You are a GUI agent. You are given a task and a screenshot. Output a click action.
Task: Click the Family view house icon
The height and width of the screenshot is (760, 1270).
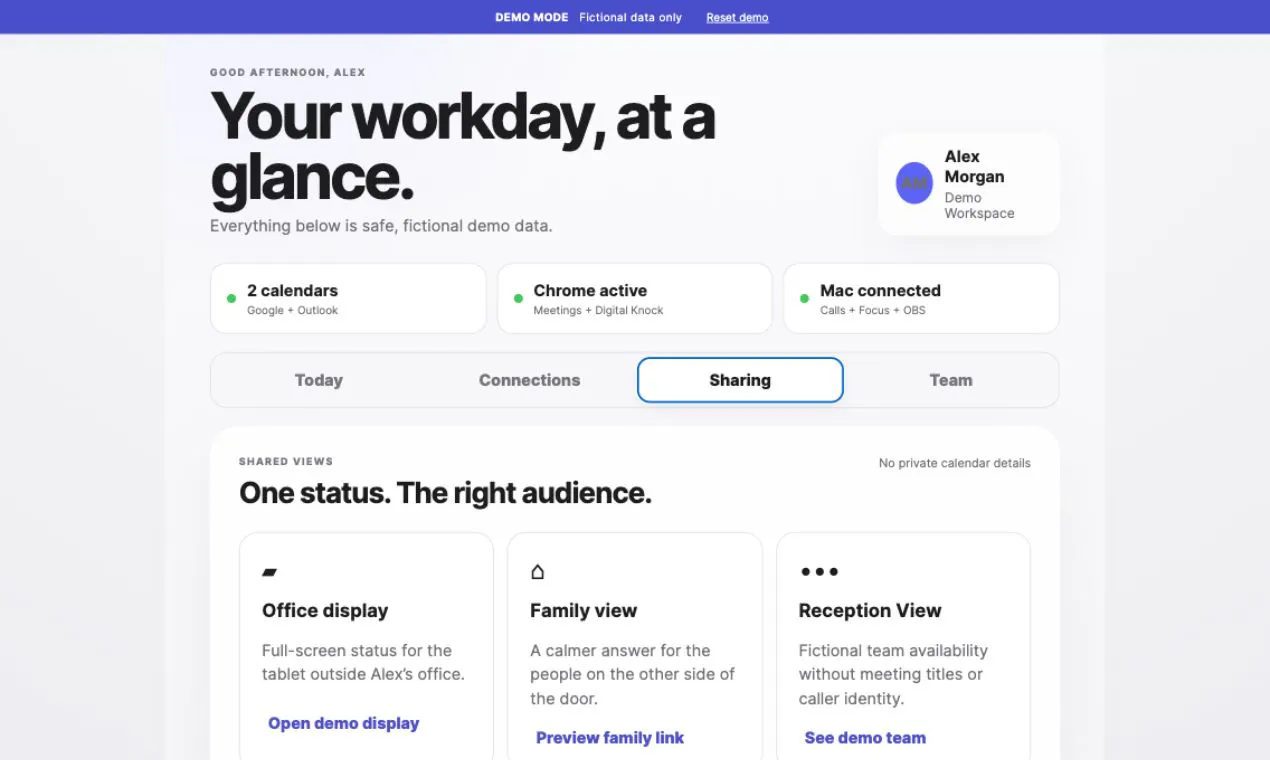coord(538,572)
